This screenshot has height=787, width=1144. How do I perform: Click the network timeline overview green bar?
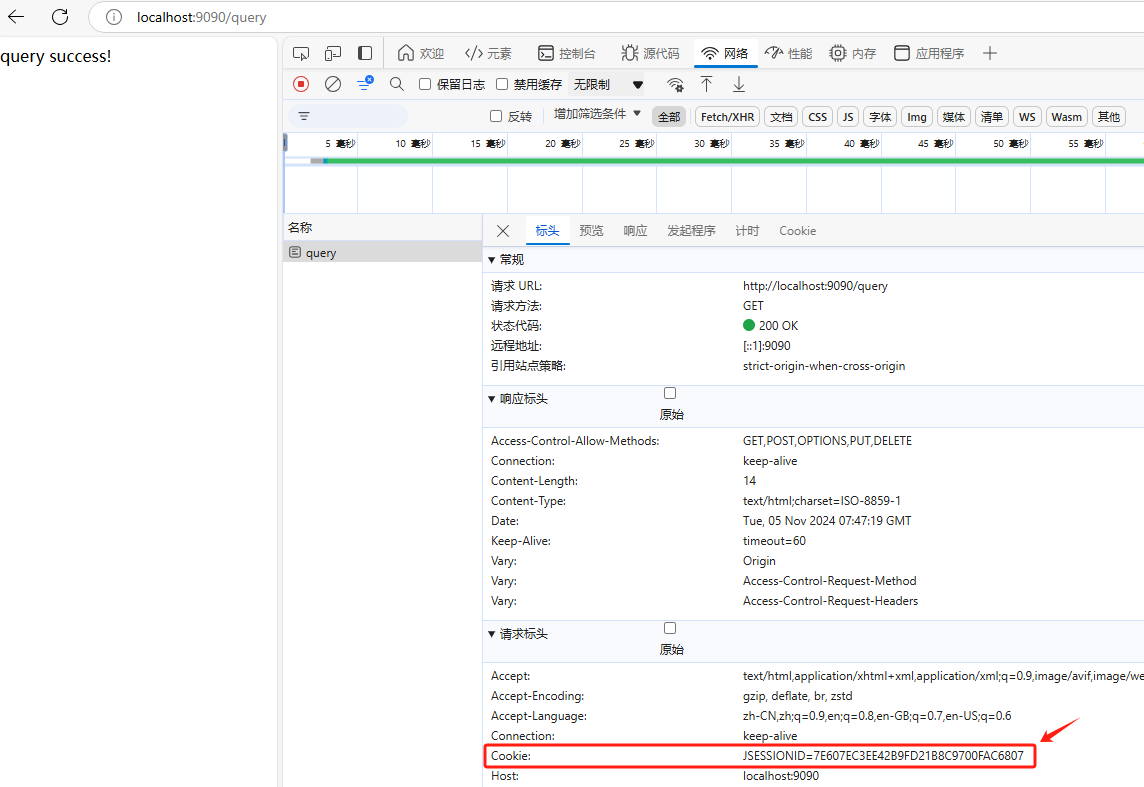point(734,161)
